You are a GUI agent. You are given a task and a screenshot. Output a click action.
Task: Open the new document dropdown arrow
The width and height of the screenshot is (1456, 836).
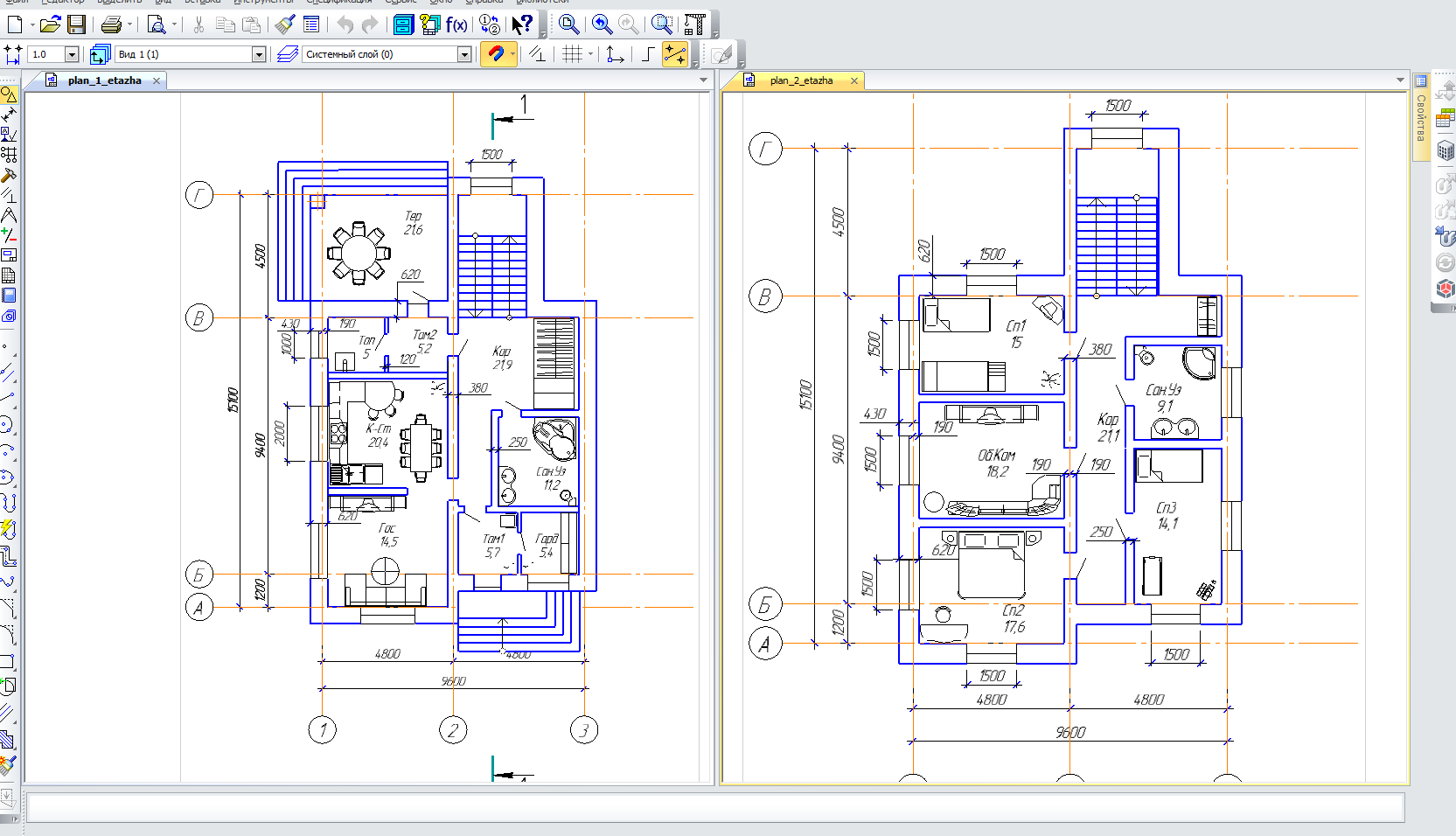point(32,24)
